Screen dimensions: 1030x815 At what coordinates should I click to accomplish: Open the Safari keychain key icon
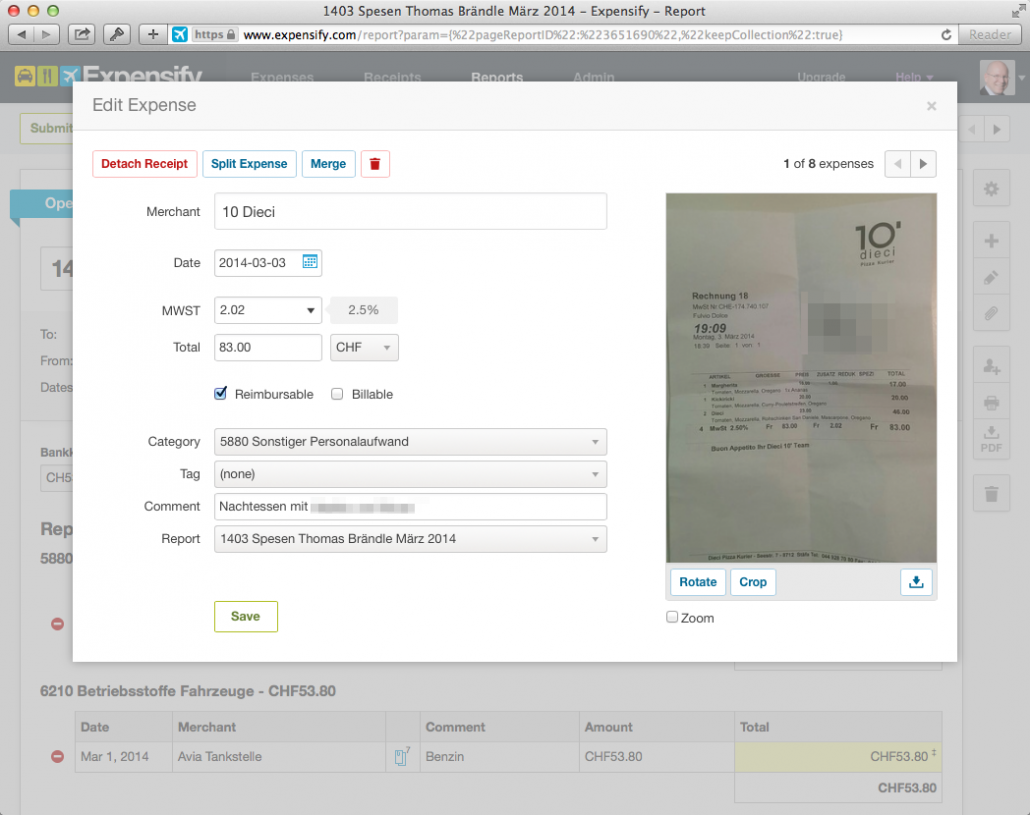click(117, 34)
